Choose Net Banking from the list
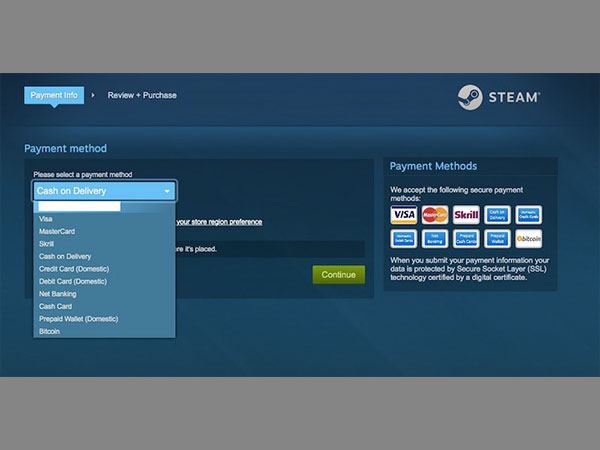This screenshot has height=450, width=600. pos(104,294)
